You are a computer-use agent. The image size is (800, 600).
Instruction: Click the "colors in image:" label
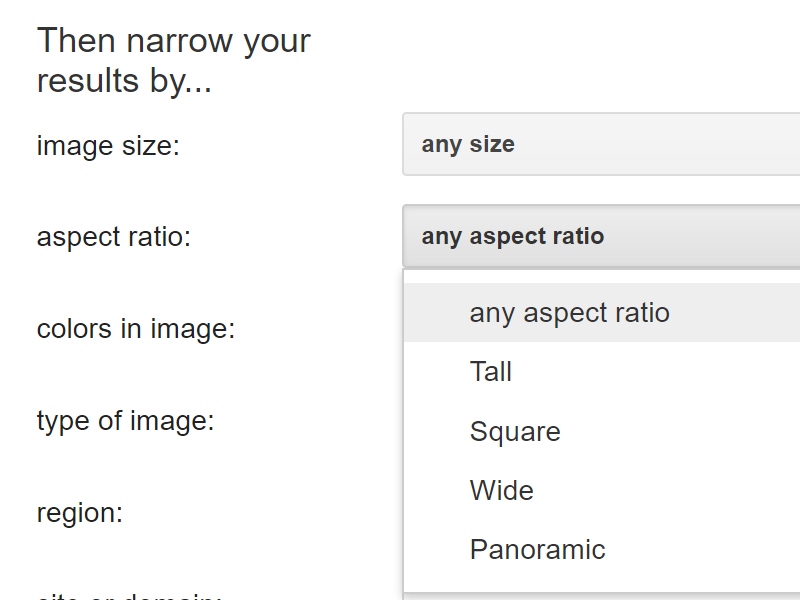[136, 329]
